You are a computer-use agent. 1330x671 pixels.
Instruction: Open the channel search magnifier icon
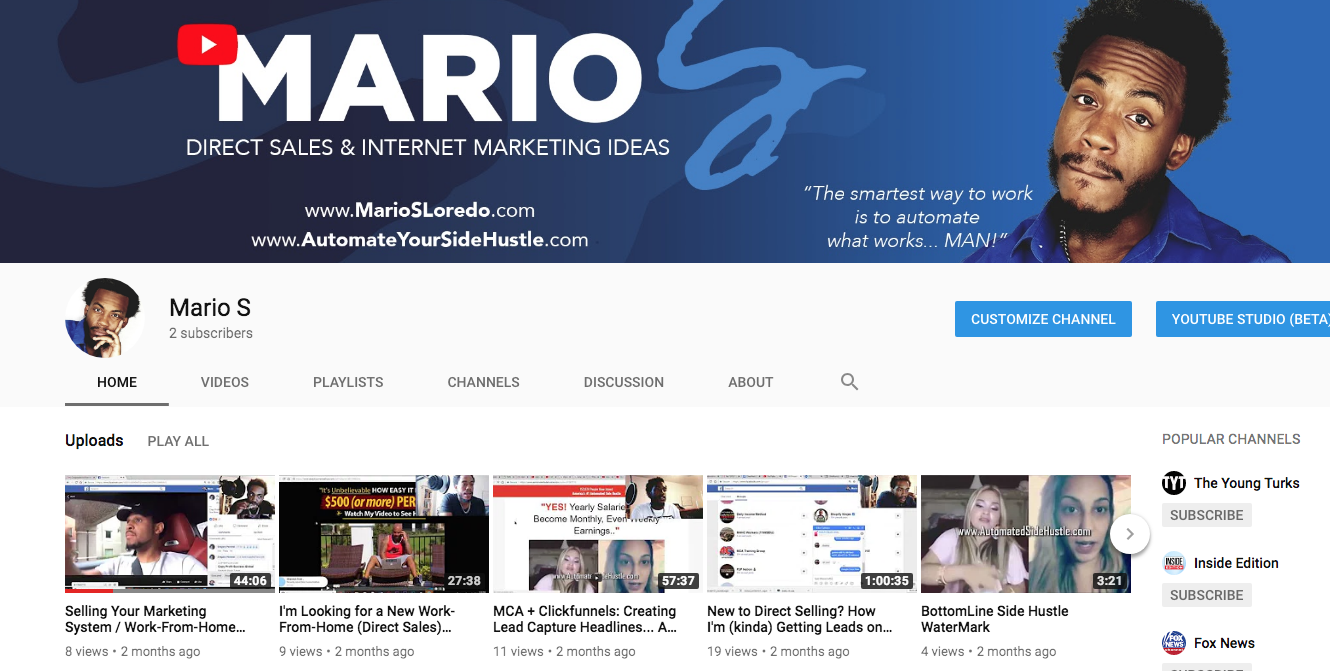click(x=850, y=381)
